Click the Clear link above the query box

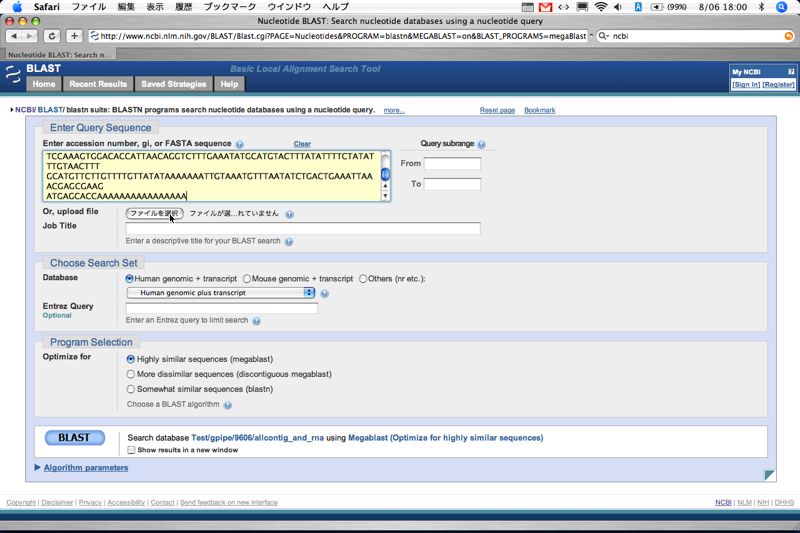[302, 145]
